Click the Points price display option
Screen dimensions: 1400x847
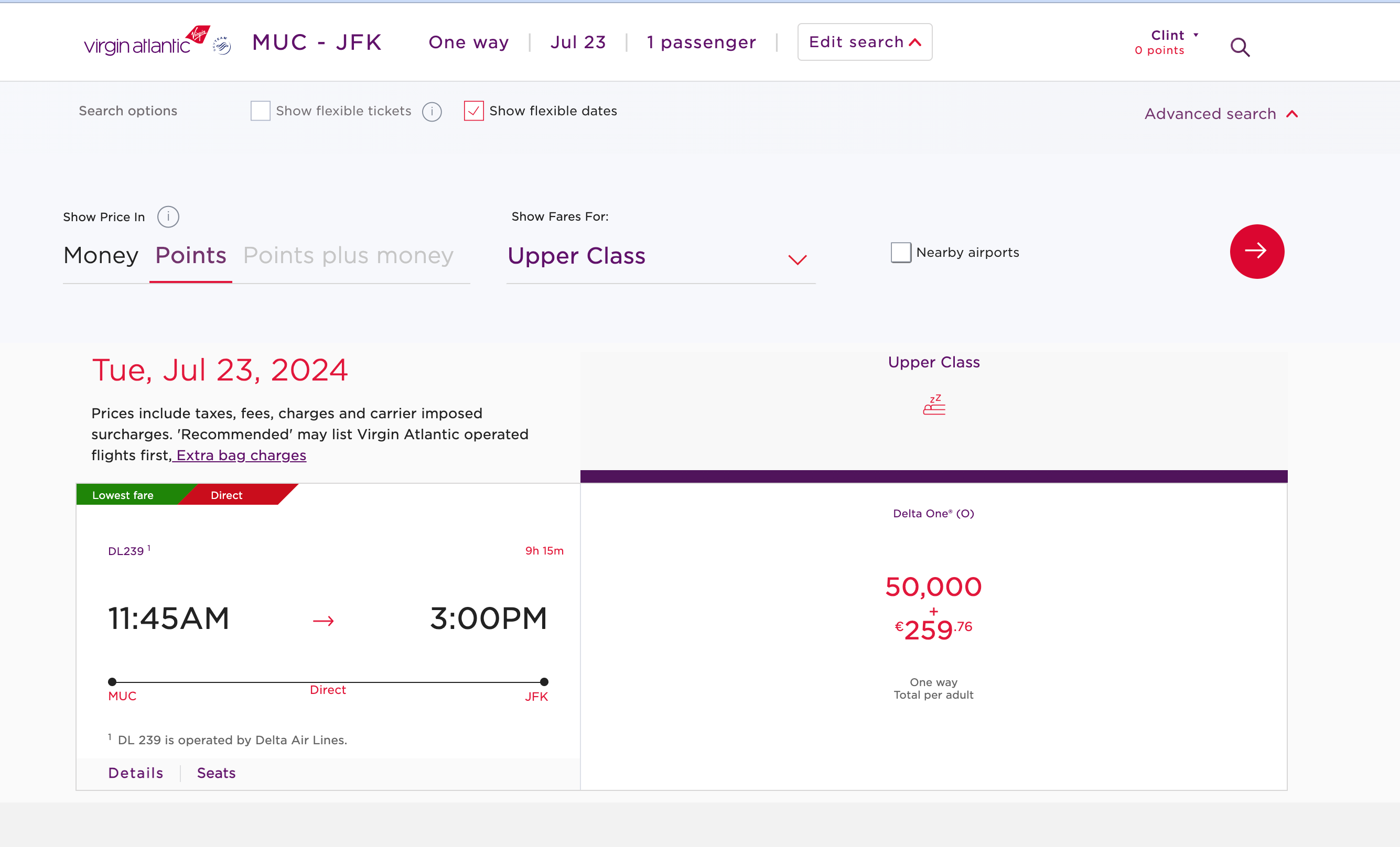point(190,255)
